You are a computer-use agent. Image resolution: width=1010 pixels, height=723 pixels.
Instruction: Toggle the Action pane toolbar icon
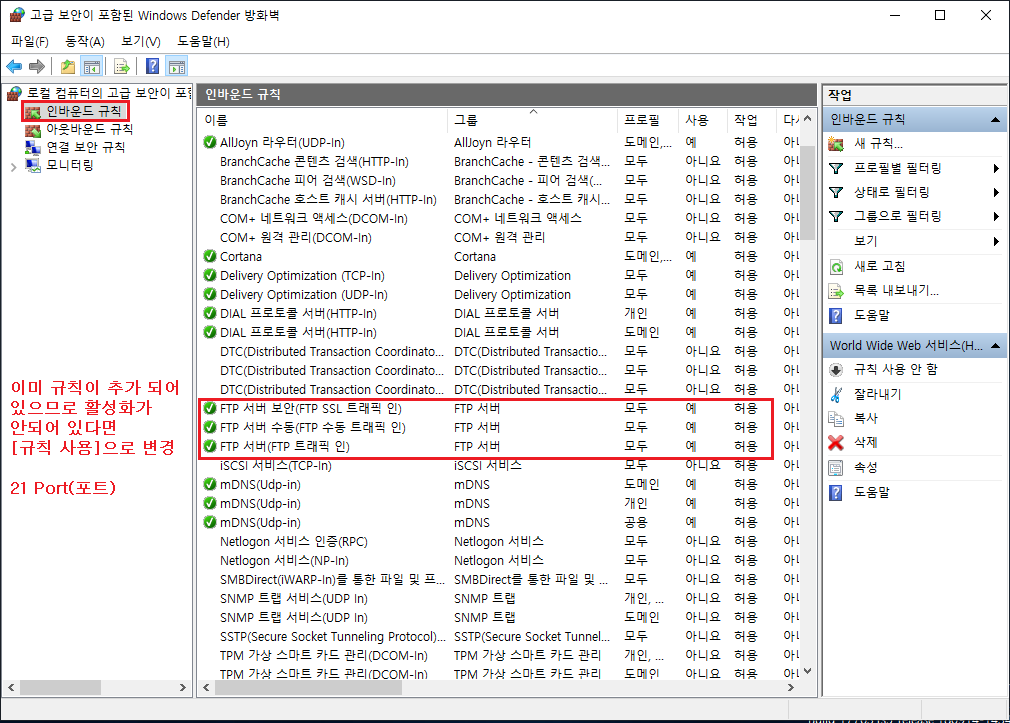point(176,66)
